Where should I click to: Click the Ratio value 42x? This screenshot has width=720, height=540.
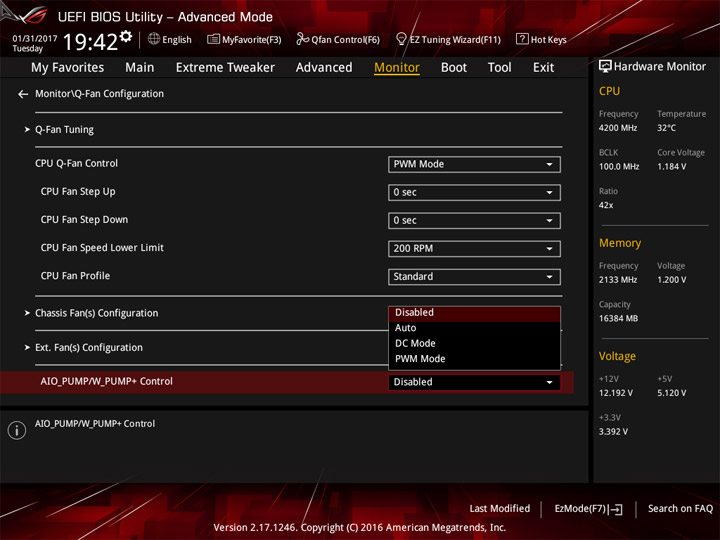click(606, 205)
